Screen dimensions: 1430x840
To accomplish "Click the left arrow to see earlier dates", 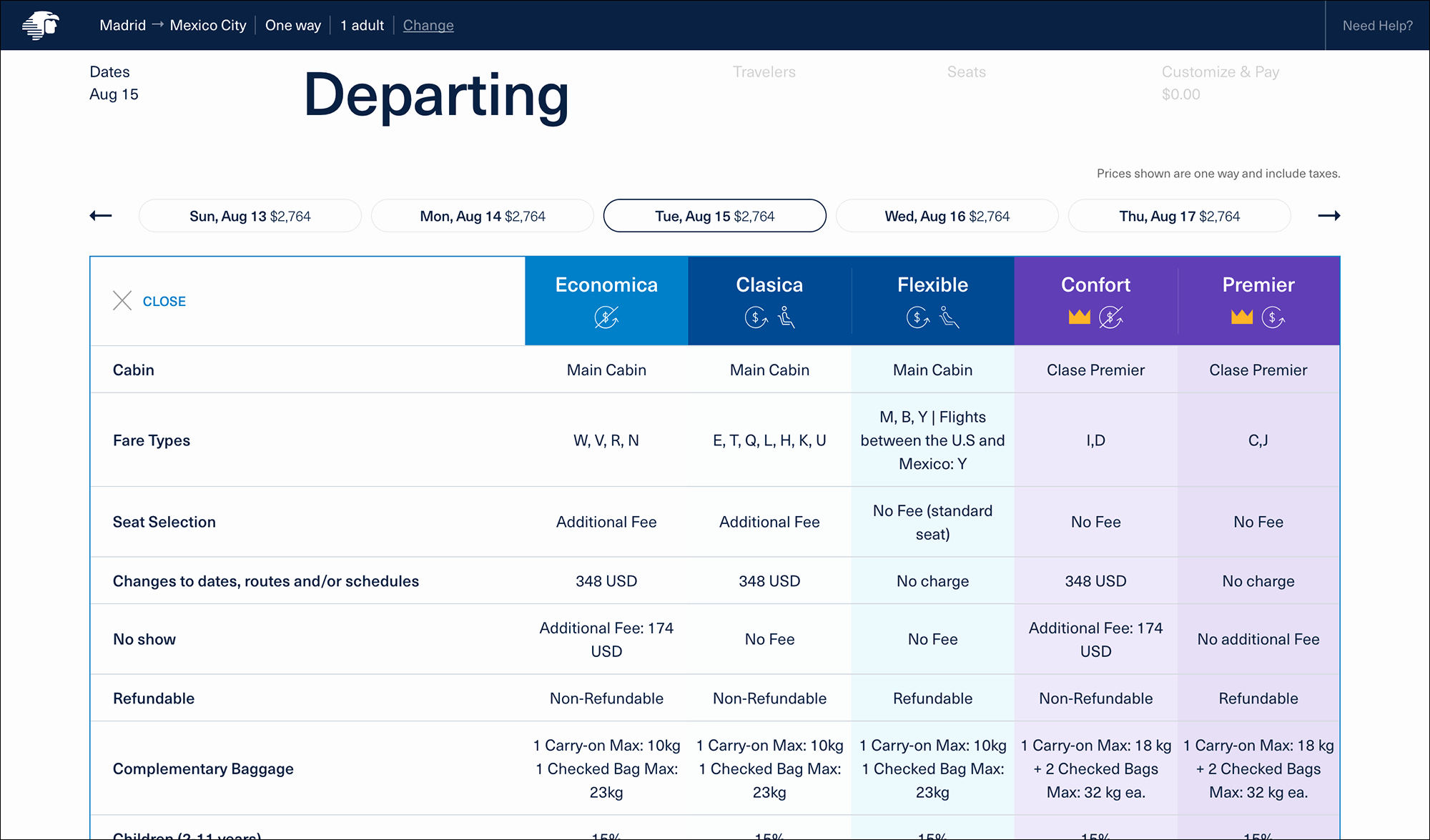I will (x=100, y=216).
